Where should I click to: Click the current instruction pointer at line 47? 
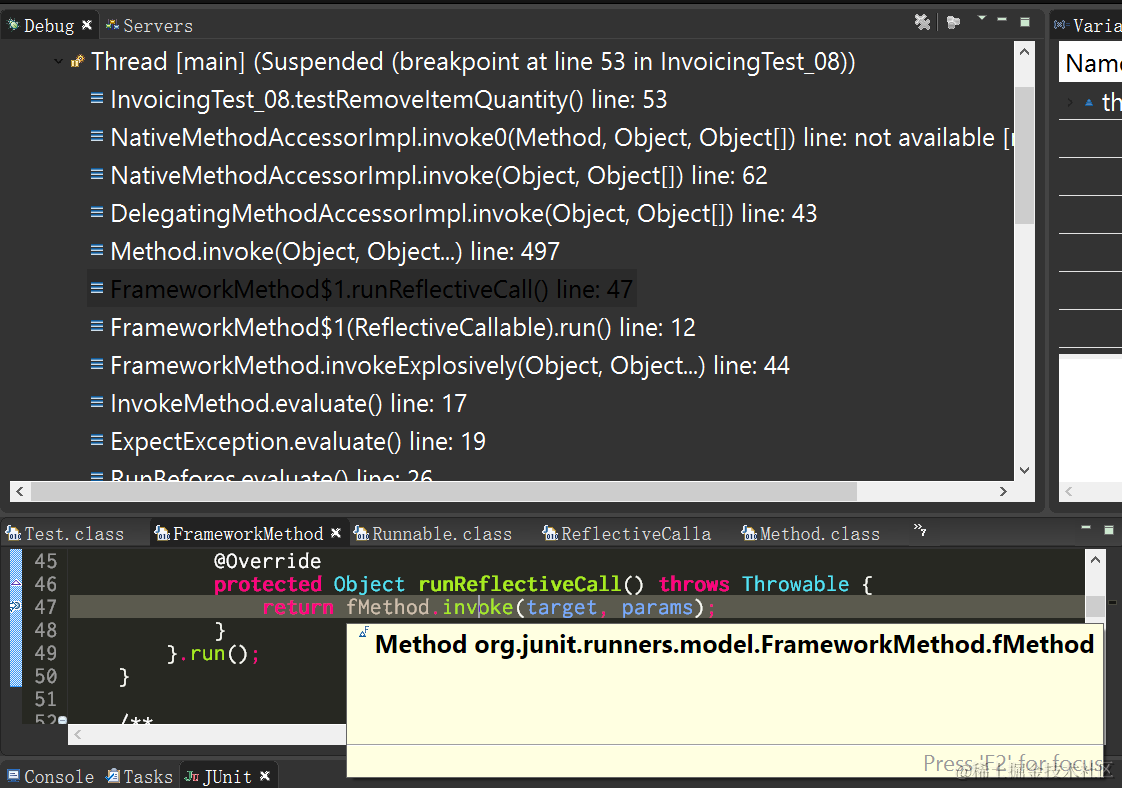click(16, 607)
